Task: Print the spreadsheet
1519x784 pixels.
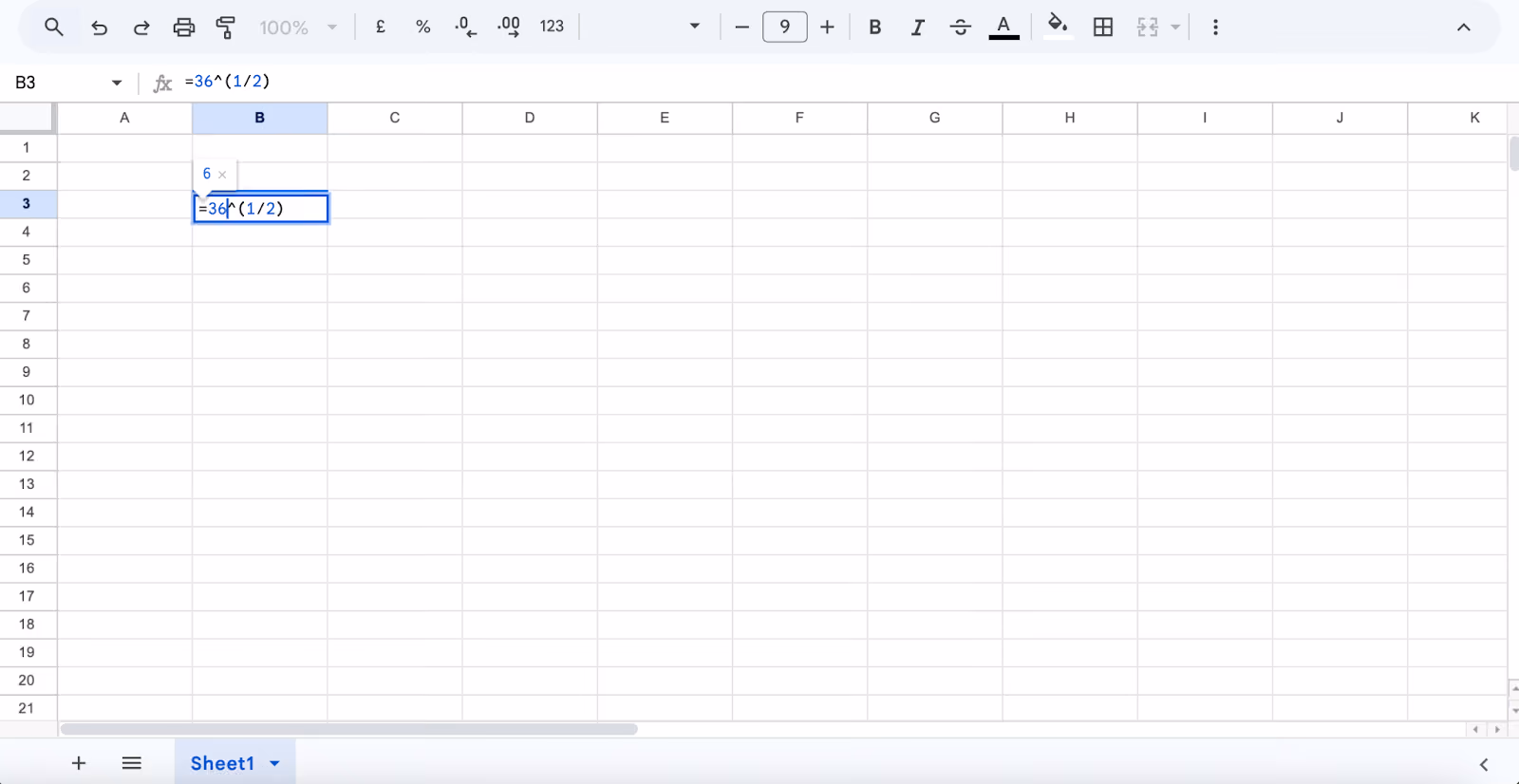Action: tap(184, 28)
